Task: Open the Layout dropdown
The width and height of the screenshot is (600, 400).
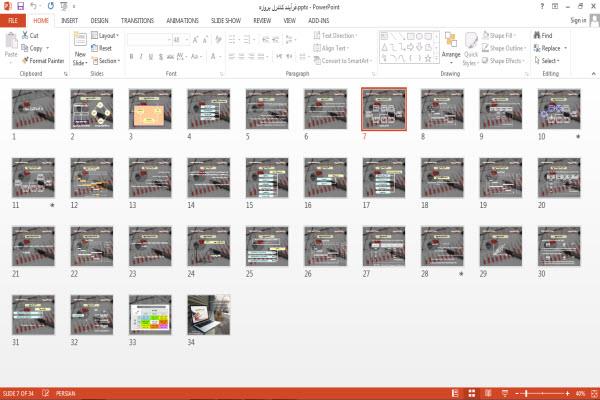Action: click(x=105, y=35)
